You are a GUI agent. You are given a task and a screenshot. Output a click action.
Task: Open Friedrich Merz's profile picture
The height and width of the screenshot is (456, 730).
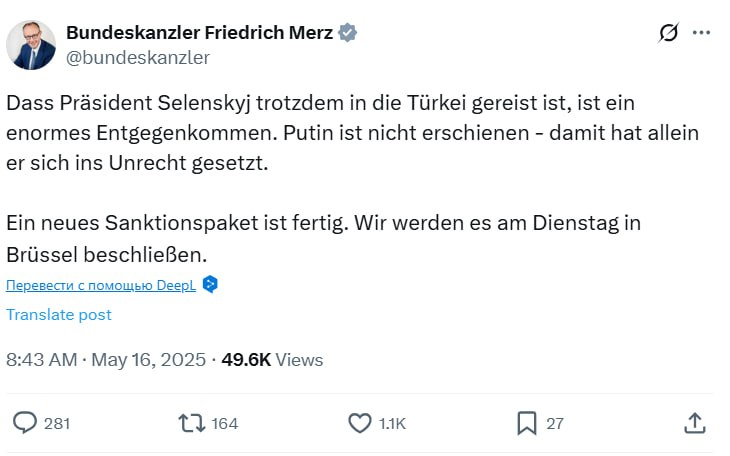click(31, 44)
